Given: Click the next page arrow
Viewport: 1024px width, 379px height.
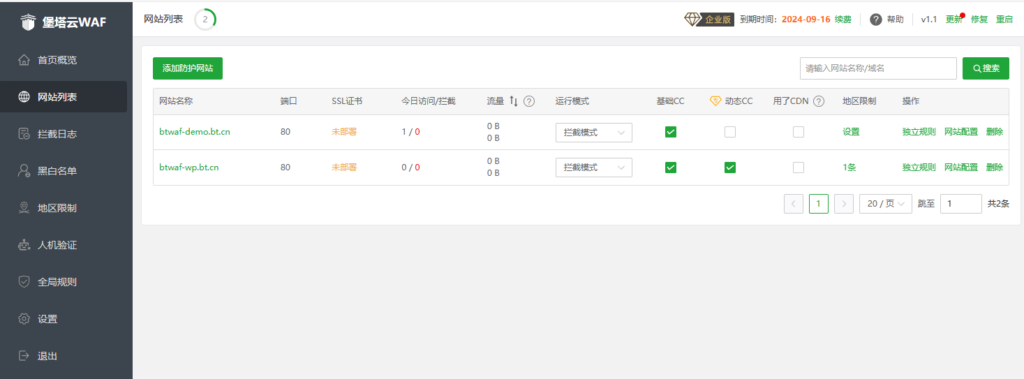Looking at the screenshot, I should tap(844, 204).
